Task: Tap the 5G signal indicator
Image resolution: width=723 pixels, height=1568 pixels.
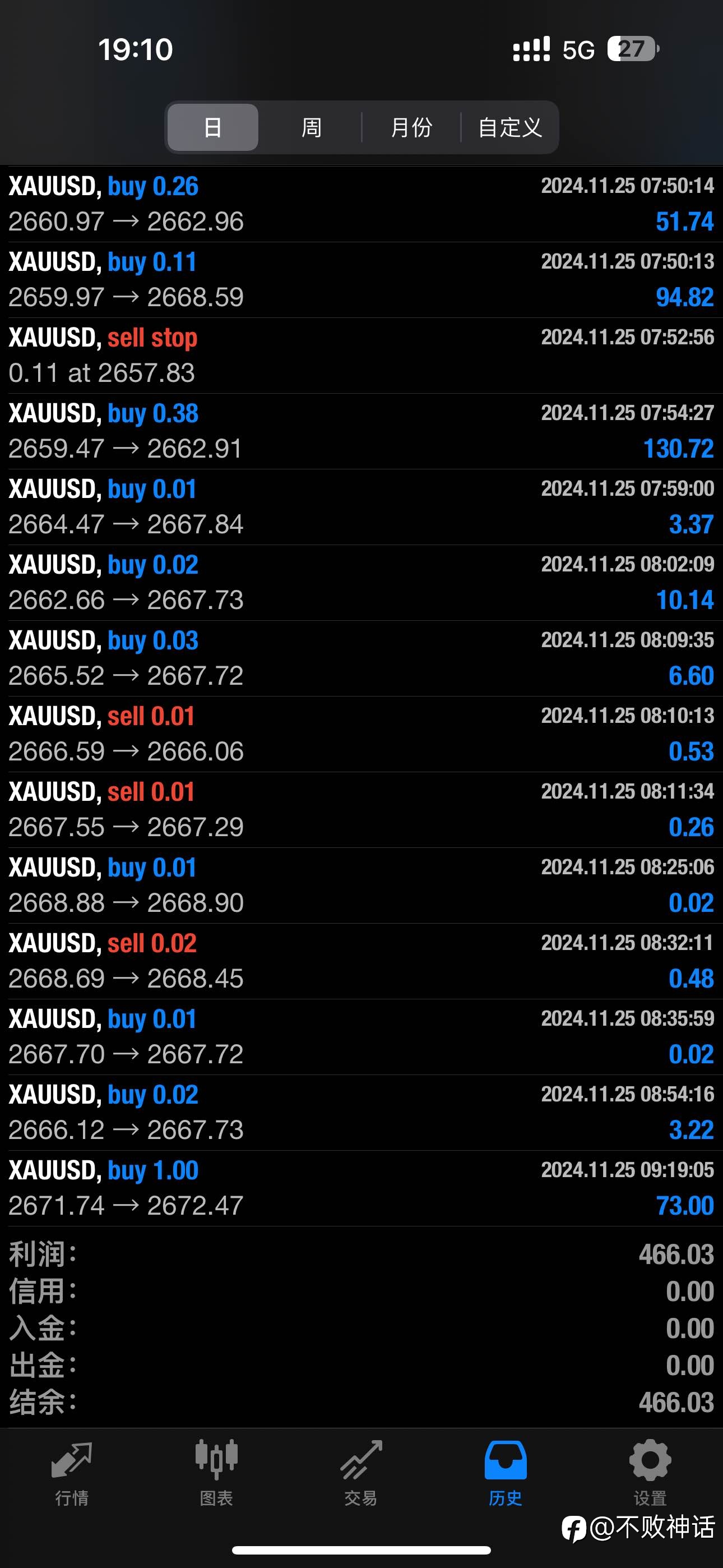Action: [x=578, y=49]
